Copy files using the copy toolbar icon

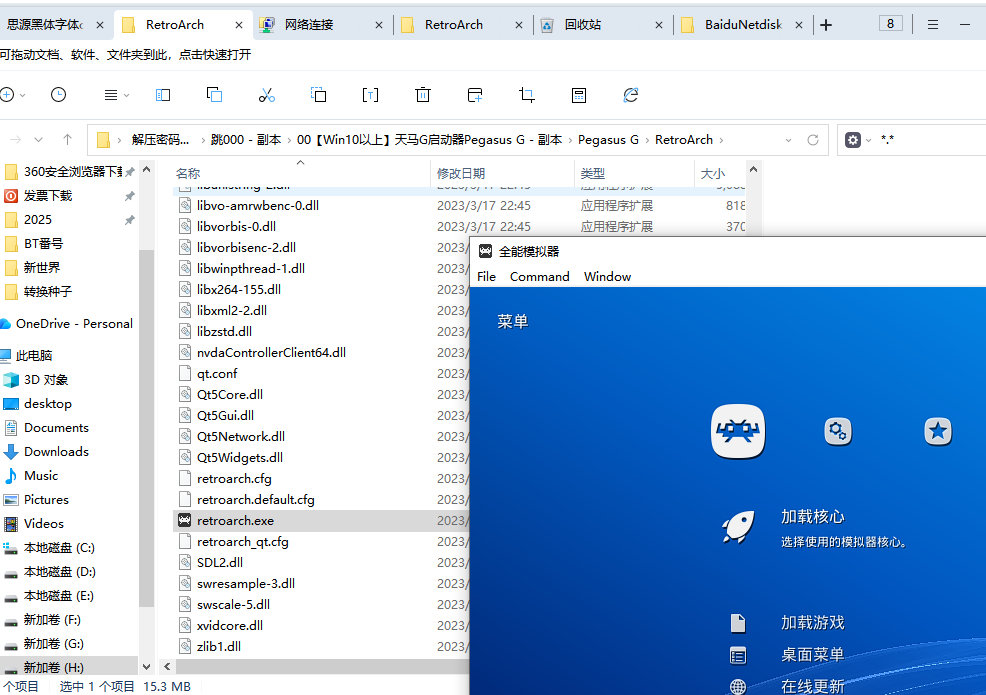[214, 95]
